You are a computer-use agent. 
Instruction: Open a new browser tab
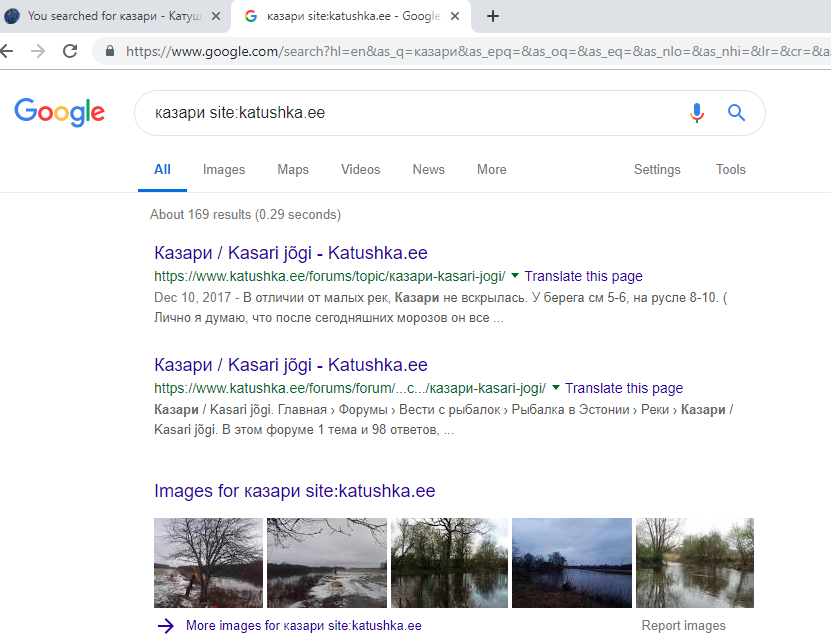(492, 16)
